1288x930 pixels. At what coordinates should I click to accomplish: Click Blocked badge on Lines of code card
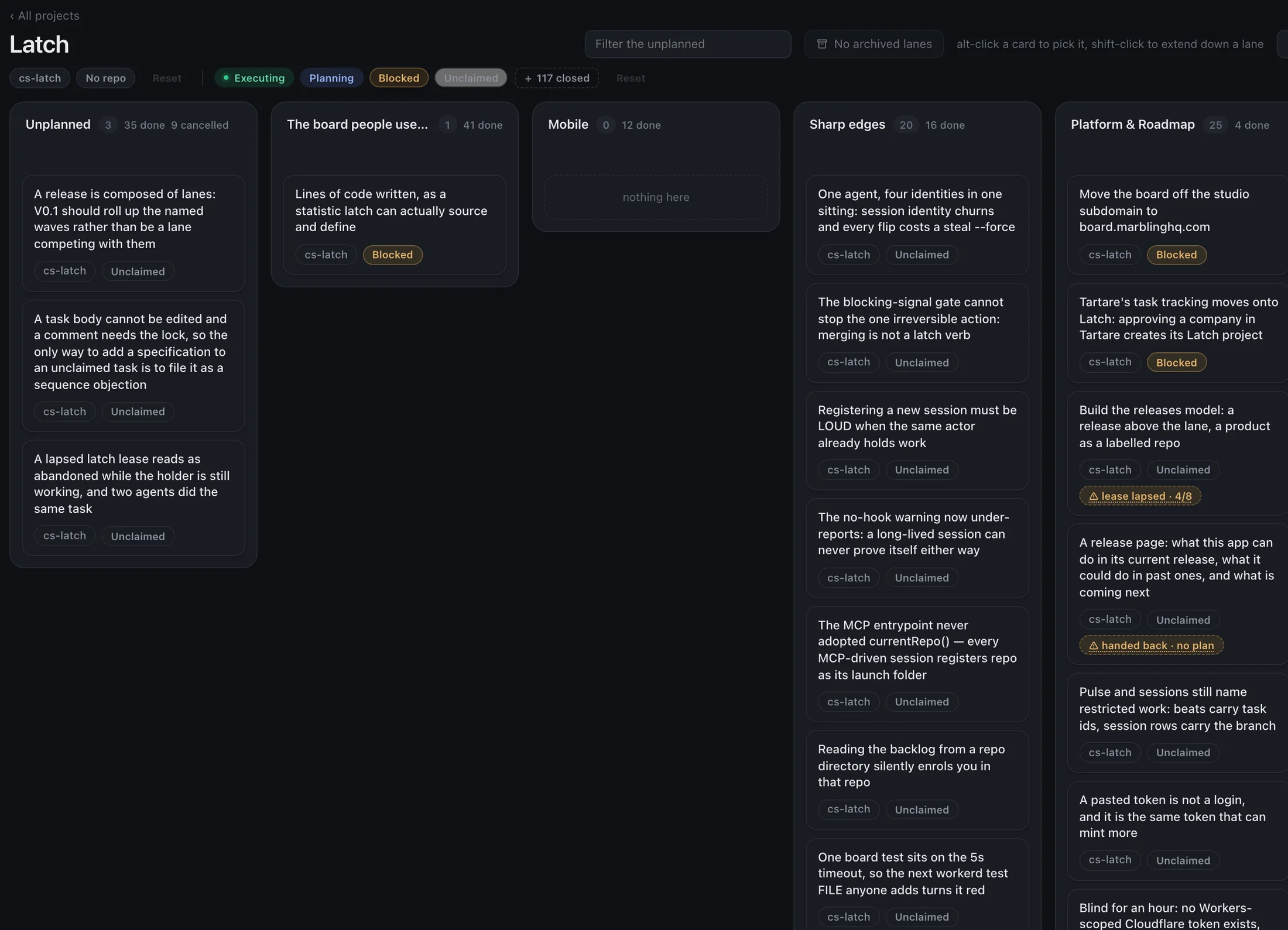click(392, 255)
